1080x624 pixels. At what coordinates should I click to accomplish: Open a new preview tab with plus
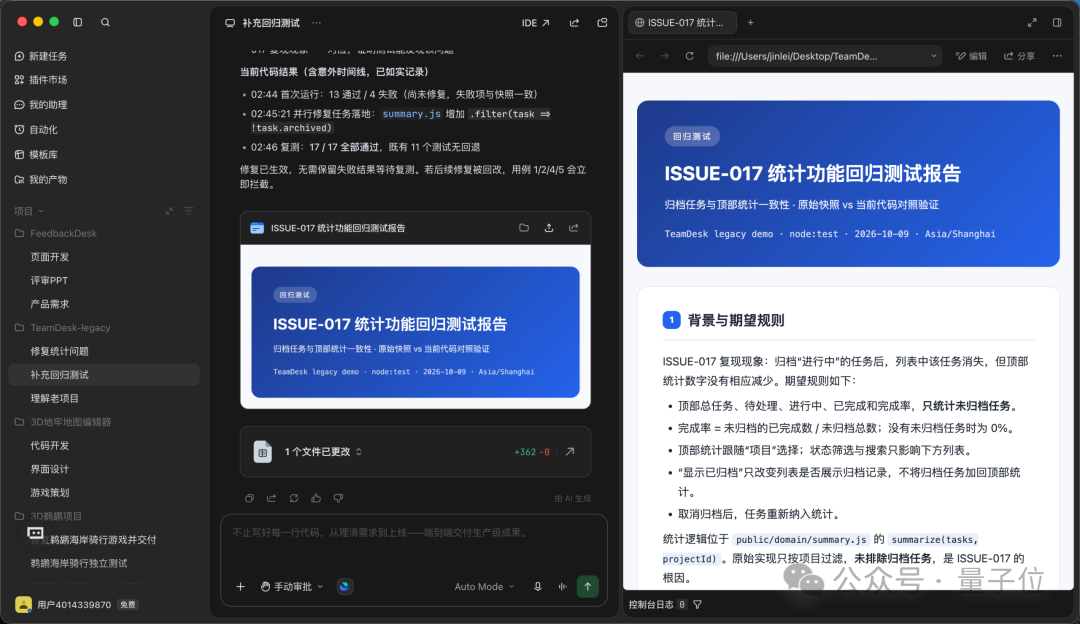[751, 23]
